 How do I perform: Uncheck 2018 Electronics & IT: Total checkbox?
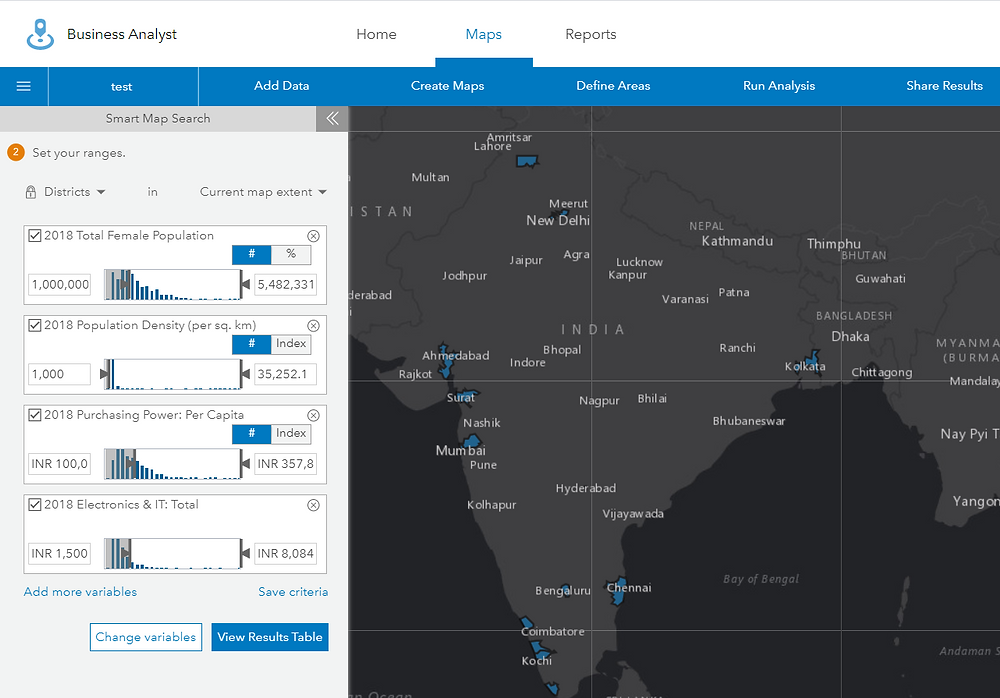click(x=35, y=505)
